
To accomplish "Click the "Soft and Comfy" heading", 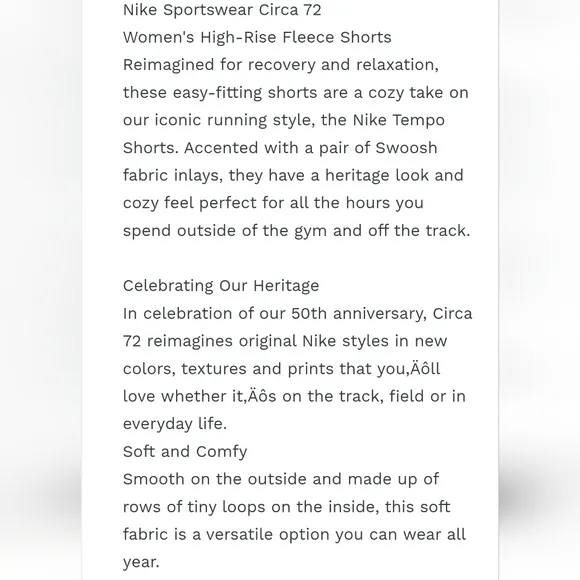I will tap(185, 452).
